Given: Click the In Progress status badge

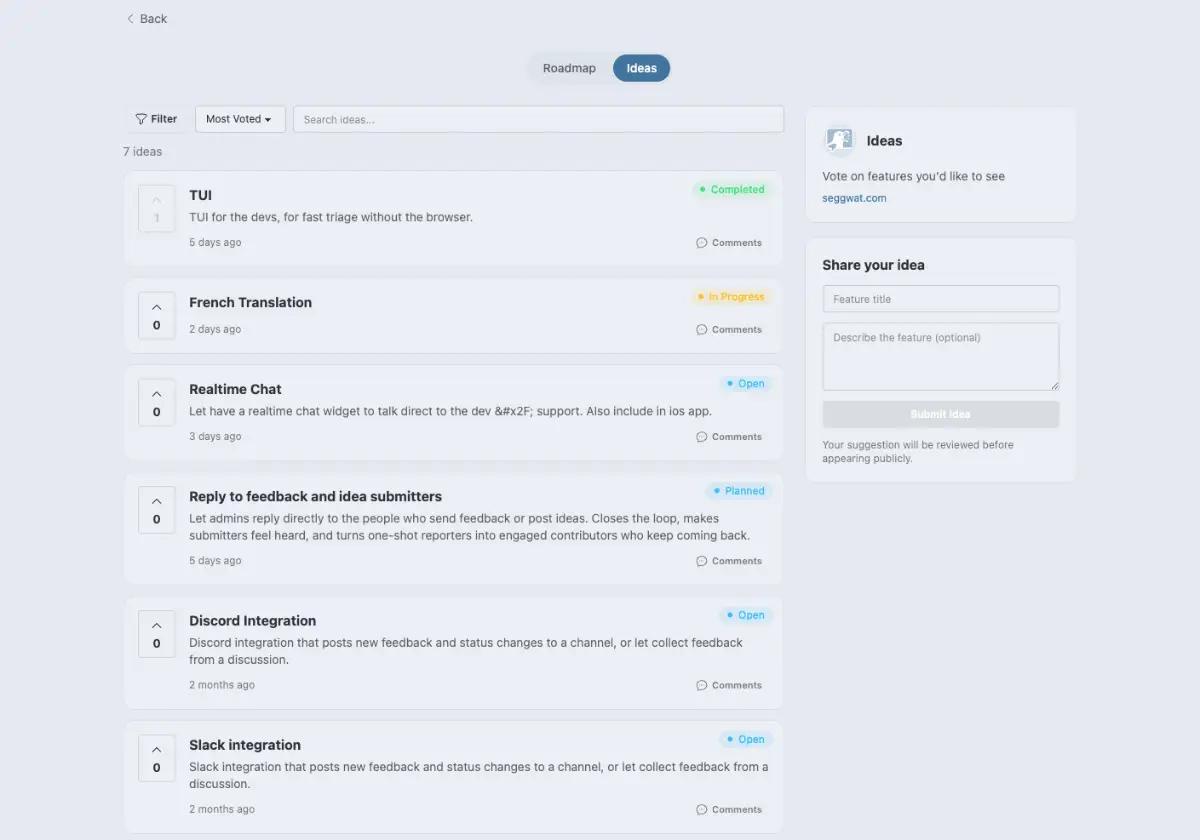Looking at the screenshot, I should point(731,297).
